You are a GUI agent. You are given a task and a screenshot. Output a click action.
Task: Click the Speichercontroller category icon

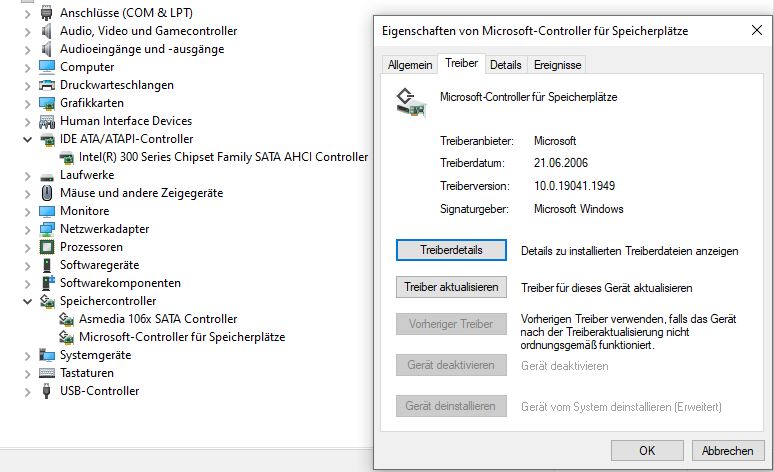coord(46,301)
